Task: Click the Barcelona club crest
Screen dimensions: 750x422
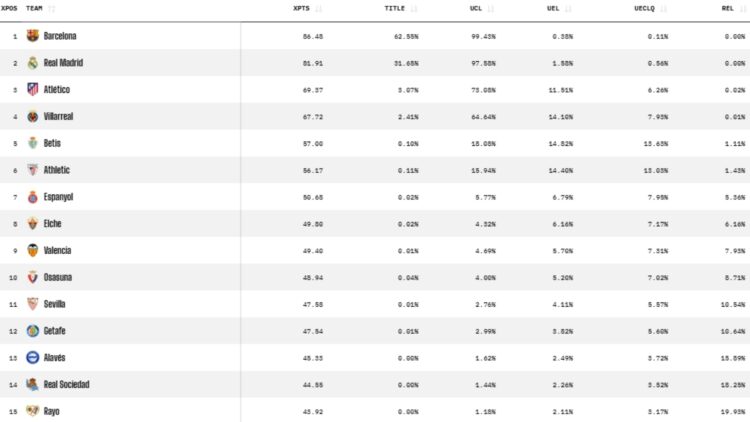Action: [x=33, y=36]
